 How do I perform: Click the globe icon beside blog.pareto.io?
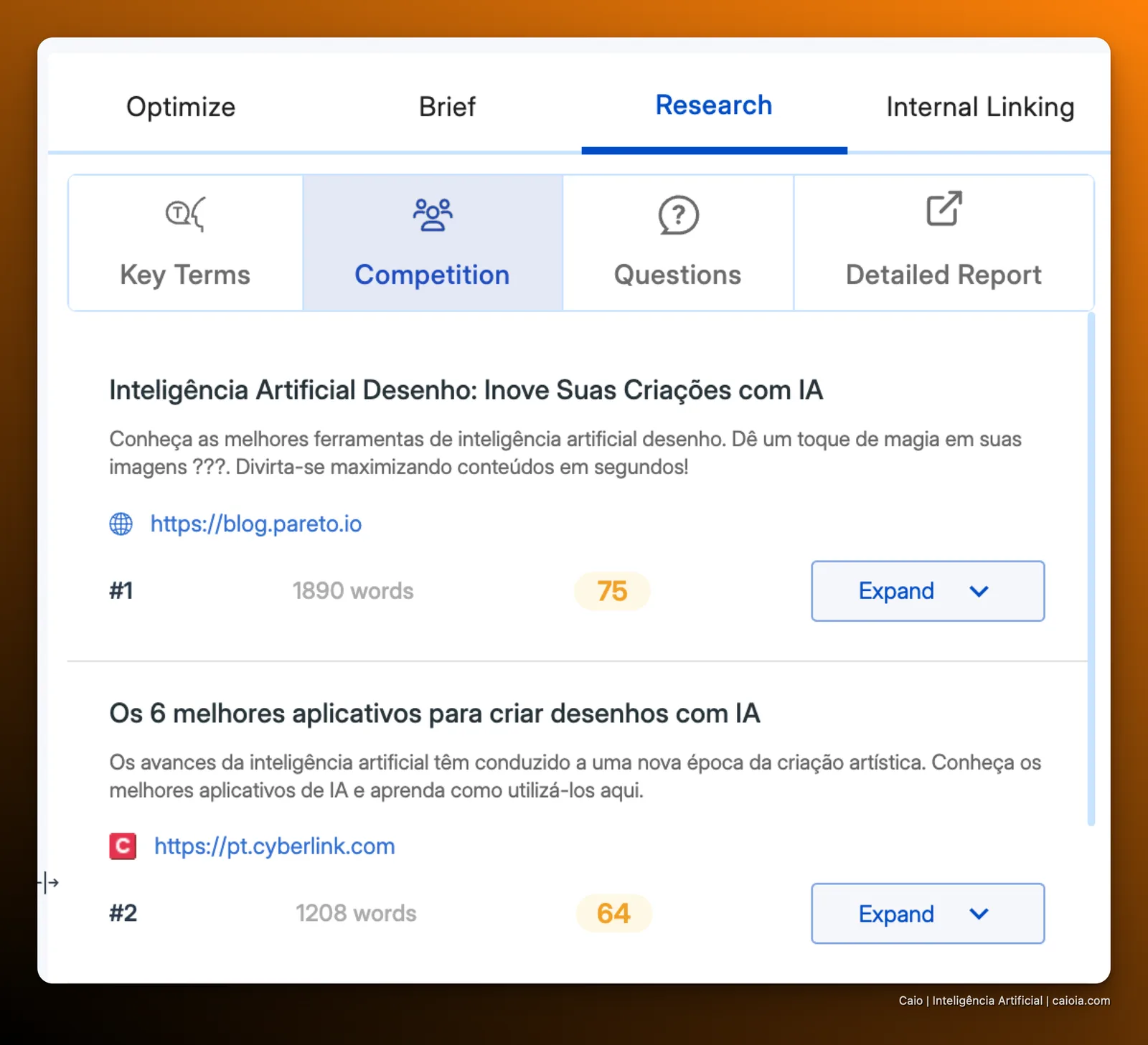pos(121,524)
